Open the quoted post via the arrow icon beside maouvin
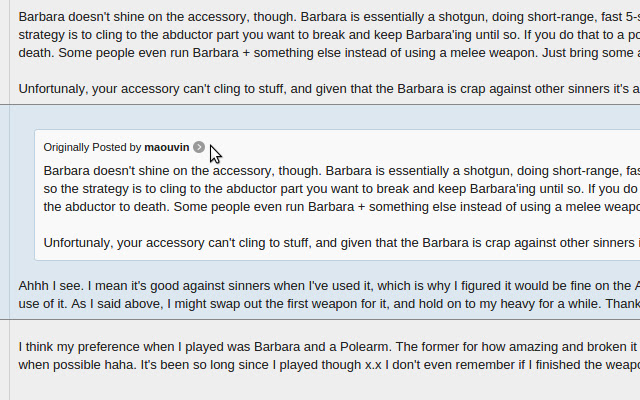 199,147
